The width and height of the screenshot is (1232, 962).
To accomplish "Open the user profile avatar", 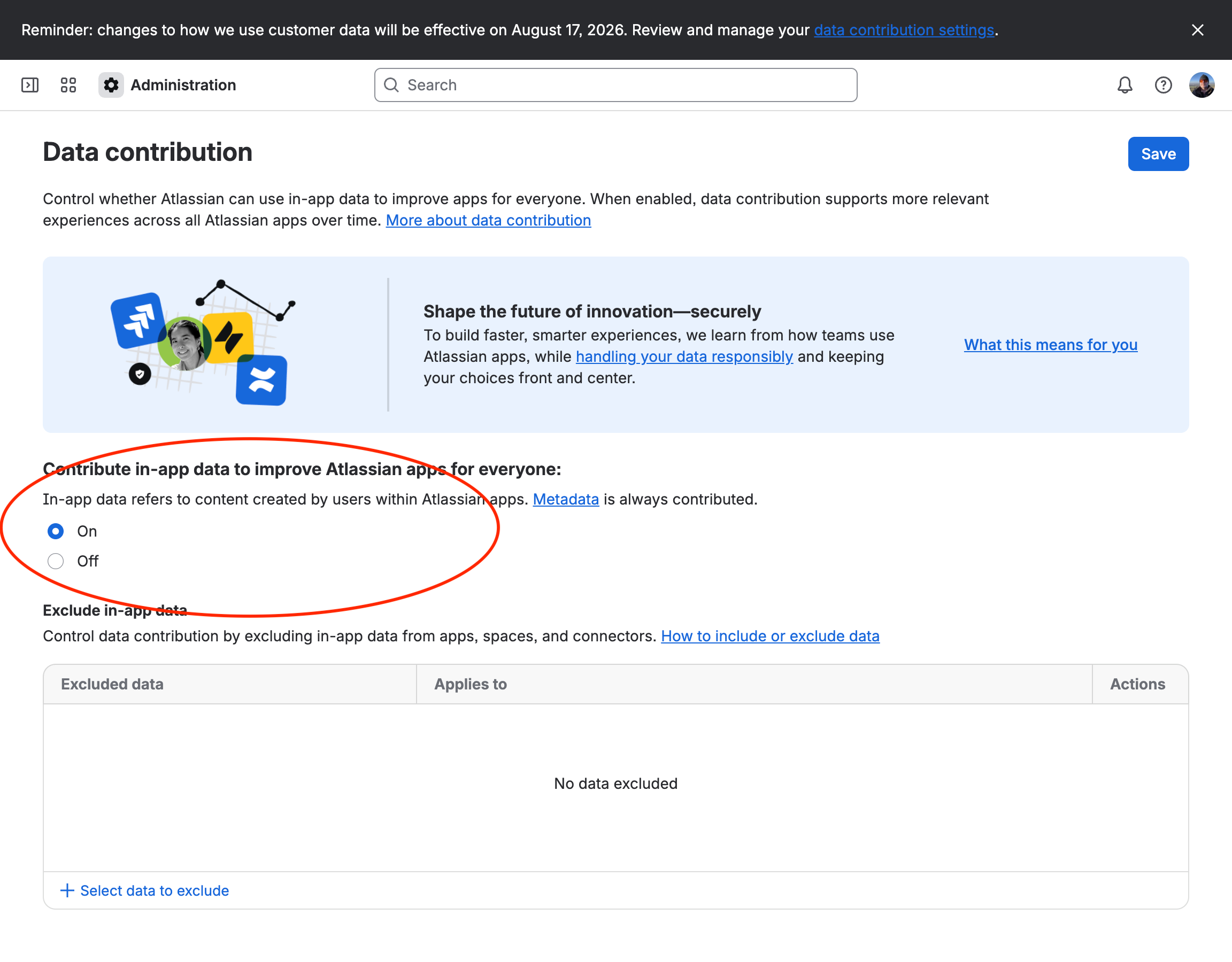I will point(1202,85).
